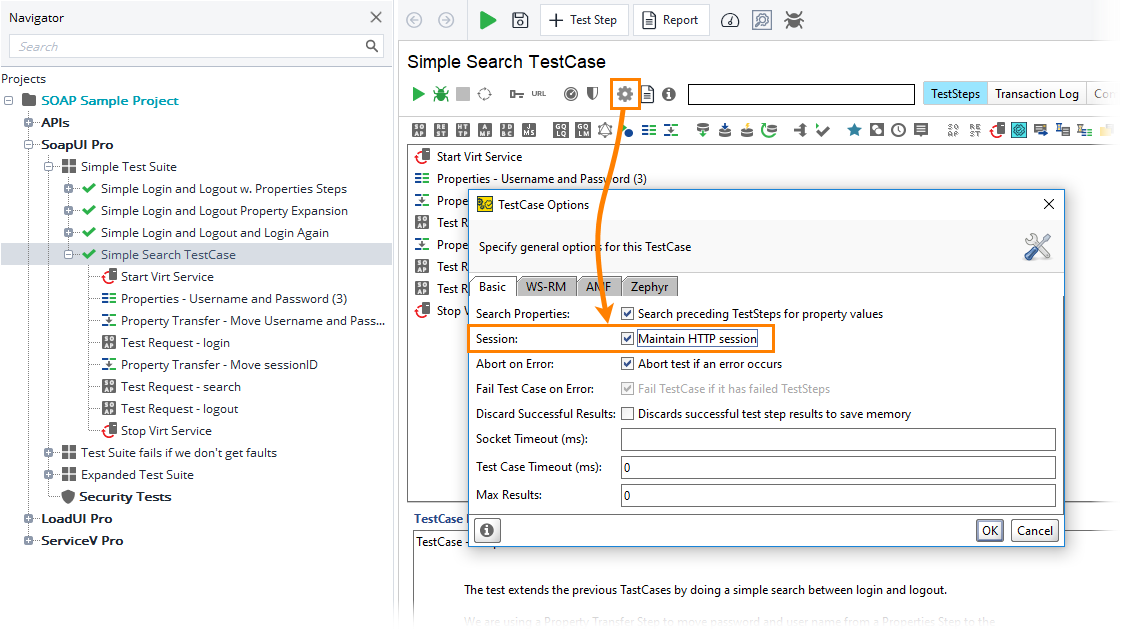Select the TestSteps tab
Image resolution: width=1121 pixels, height=630 pixels.
point(955,94)
